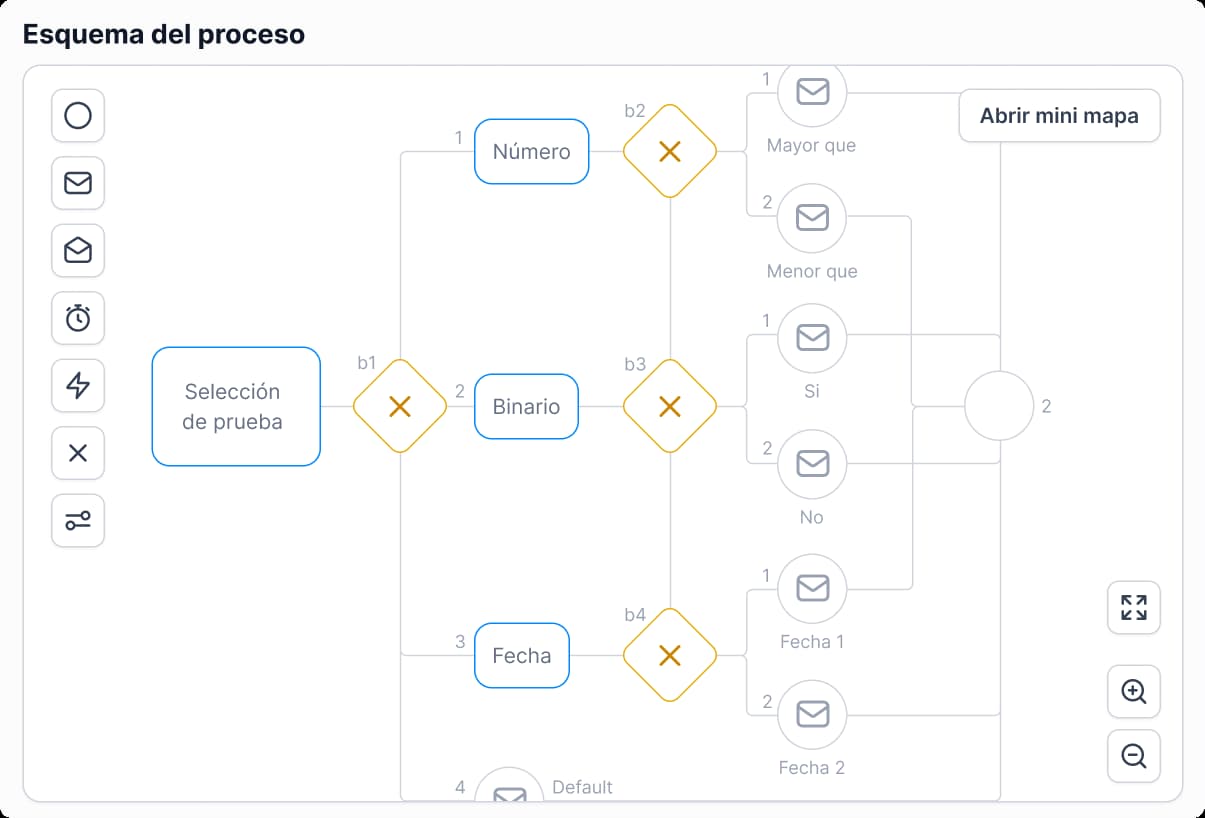
Task: Select the X gateway tool
Action: pyautogui.click(x=78, y=453)
